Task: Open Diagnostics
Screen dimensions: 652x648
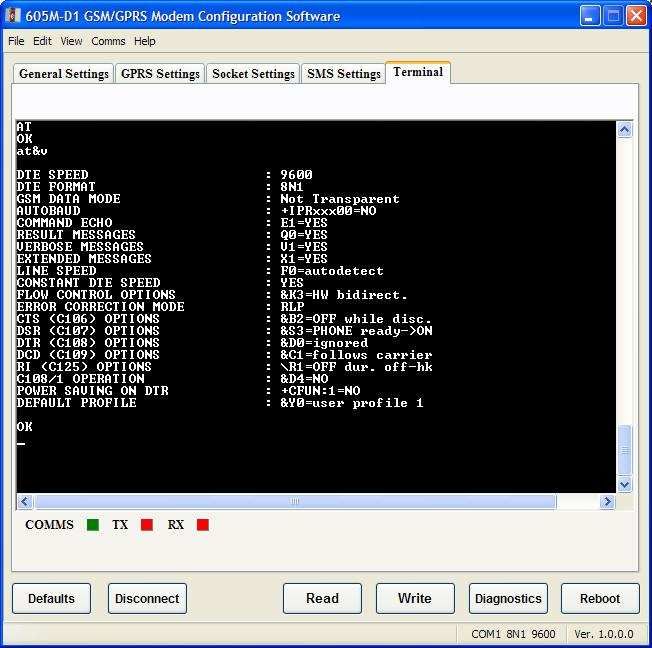Action: pos(508,599)
